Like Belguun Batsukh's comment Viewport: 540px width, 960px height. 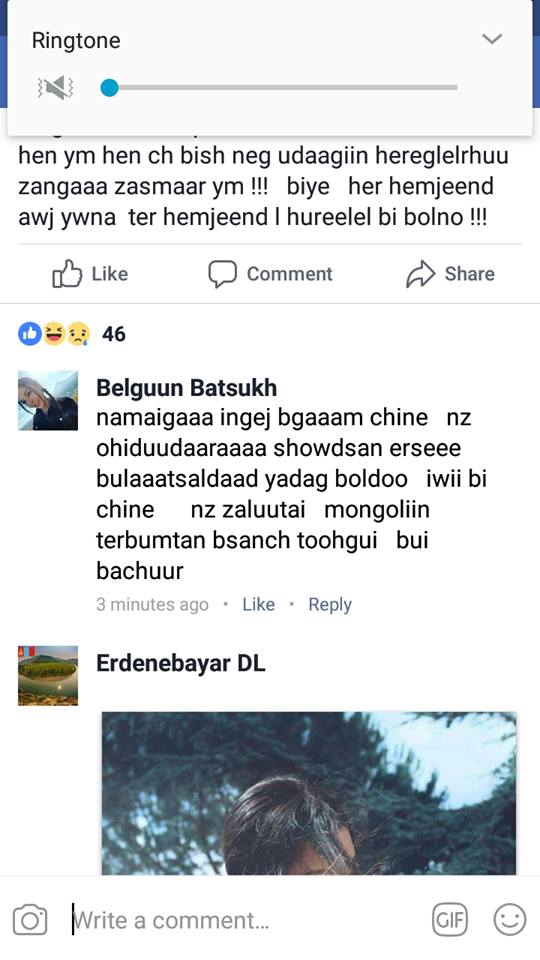258,604
